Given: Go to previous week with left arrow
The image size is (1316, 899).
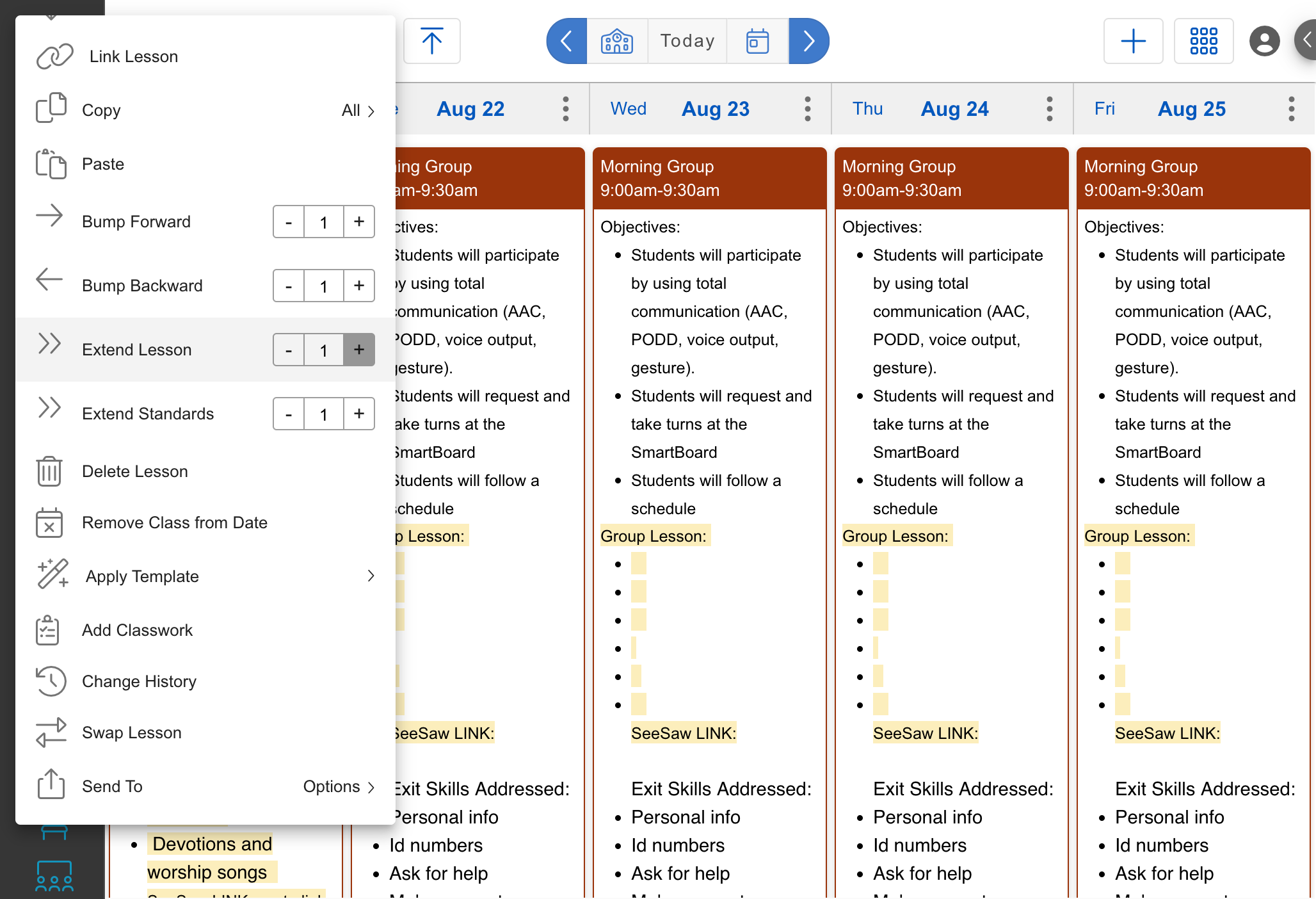Looking at the screenshot, I should click(566, 41).
